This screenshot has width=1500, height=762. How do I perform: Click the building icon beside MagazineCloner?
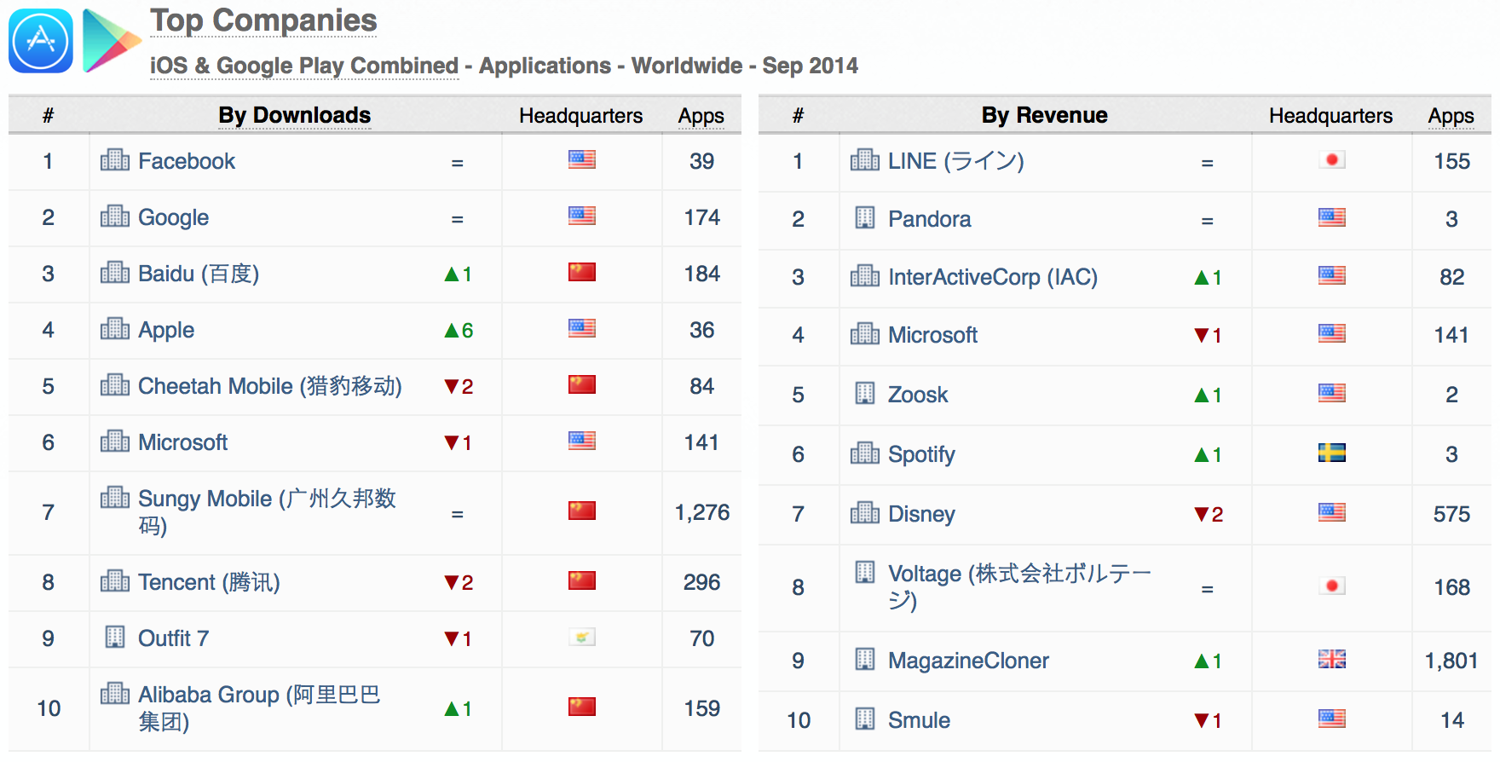point(865,659)
